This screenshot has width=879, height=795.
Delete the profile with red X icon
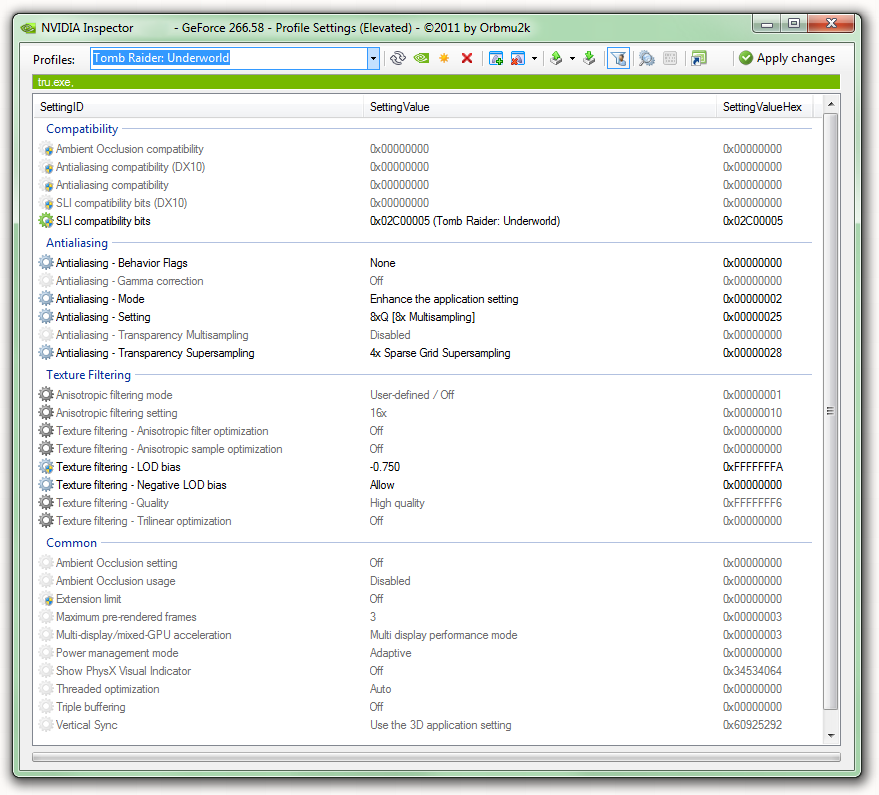pos(466,58)
